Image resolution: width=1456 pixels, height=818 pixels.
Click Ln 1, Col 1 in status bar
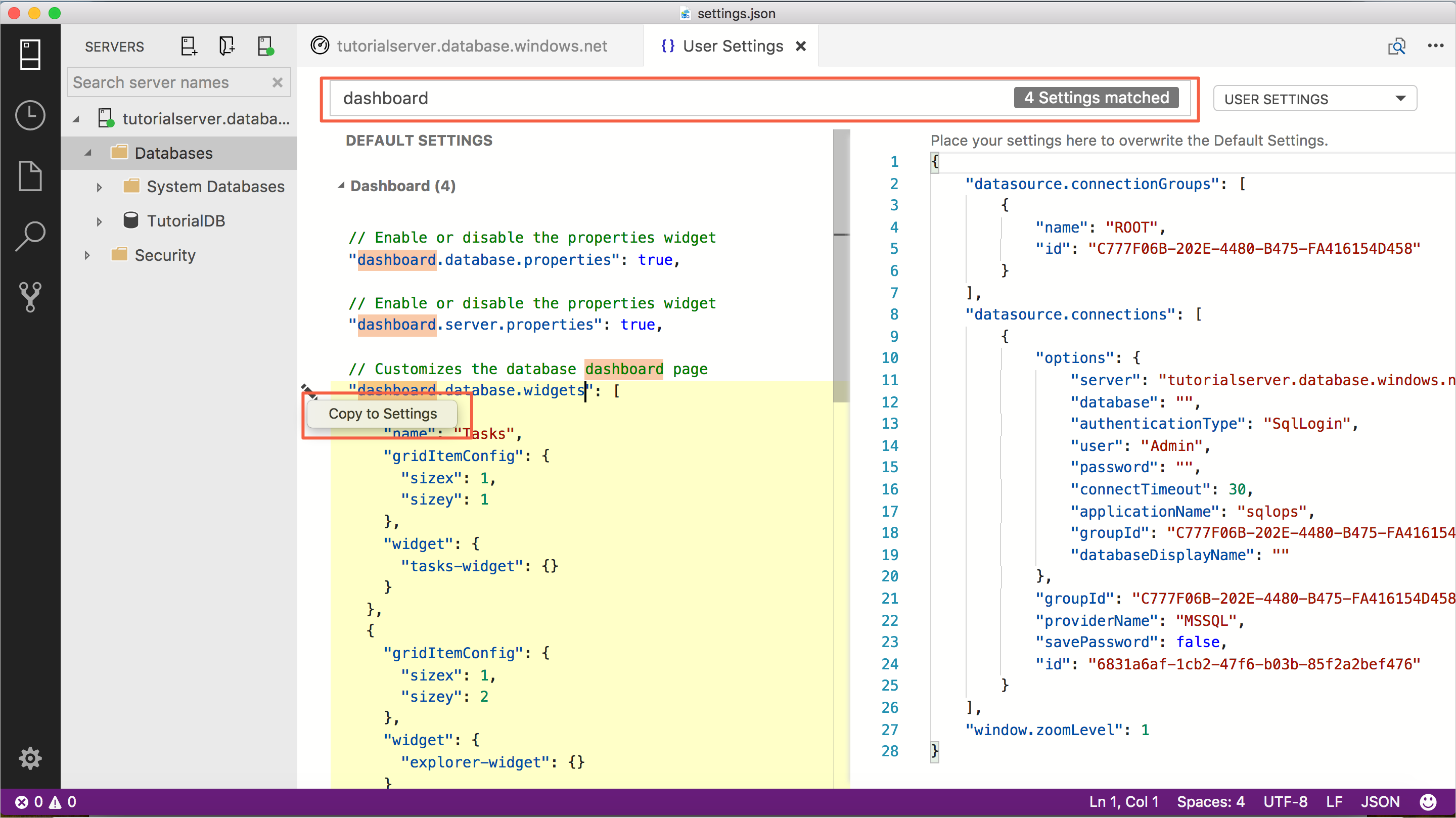click(1123, 802)
